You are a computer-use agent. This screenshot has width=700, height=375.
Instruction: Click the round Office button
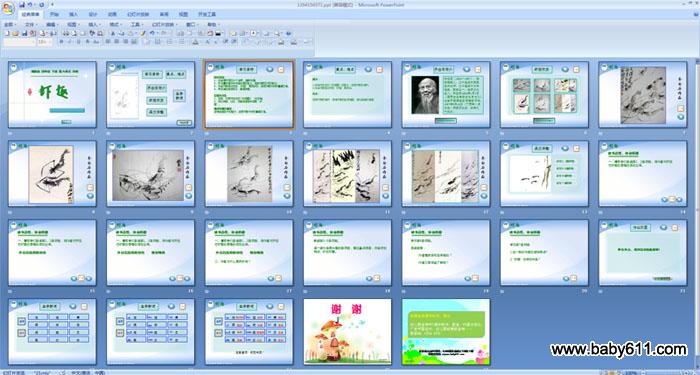(8, 8)
